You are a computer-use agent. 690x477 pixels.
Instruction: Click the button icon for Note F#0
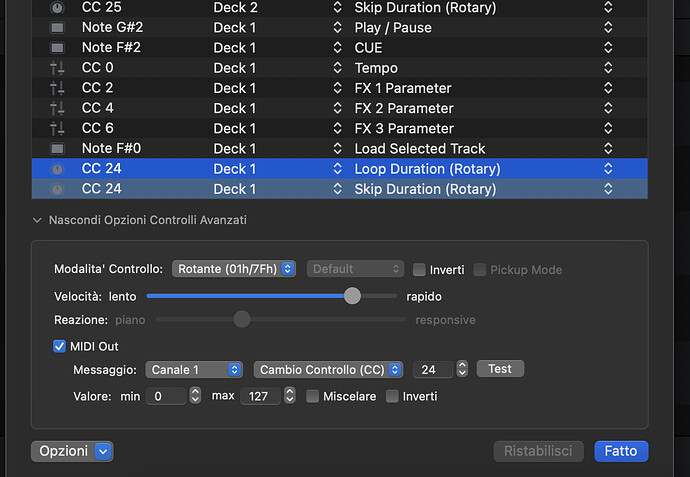pyautogui.click(x=57, y=148)
